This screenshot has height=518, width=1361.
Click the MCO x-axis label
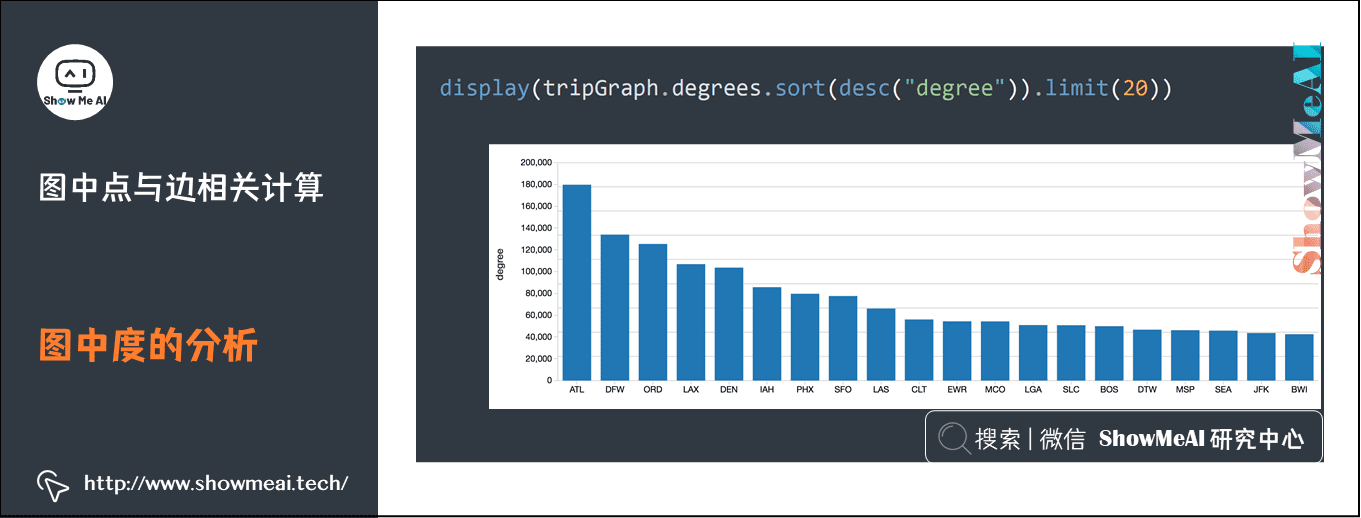(995, 390)
